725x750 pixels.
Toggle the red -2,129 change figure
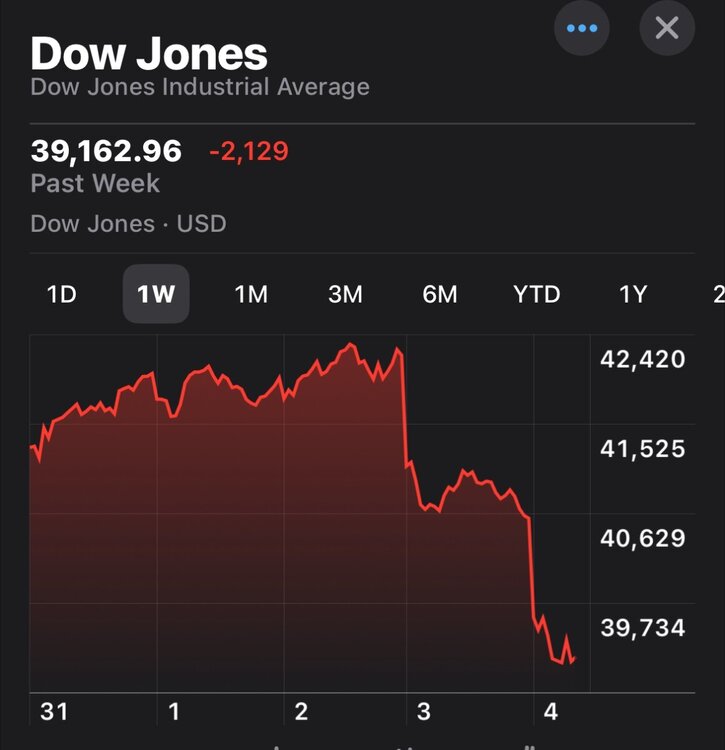pos(248,152)
